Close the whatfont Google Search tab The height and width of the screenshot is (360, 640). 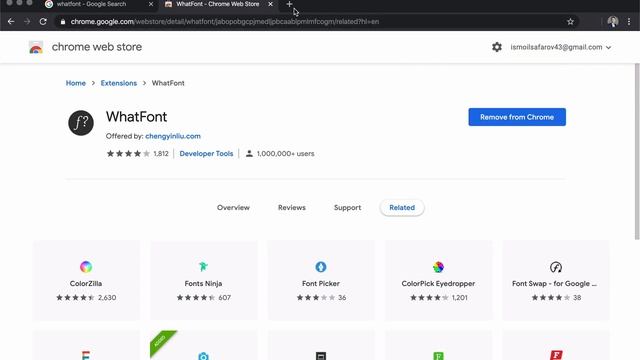(x=151, y=4)
